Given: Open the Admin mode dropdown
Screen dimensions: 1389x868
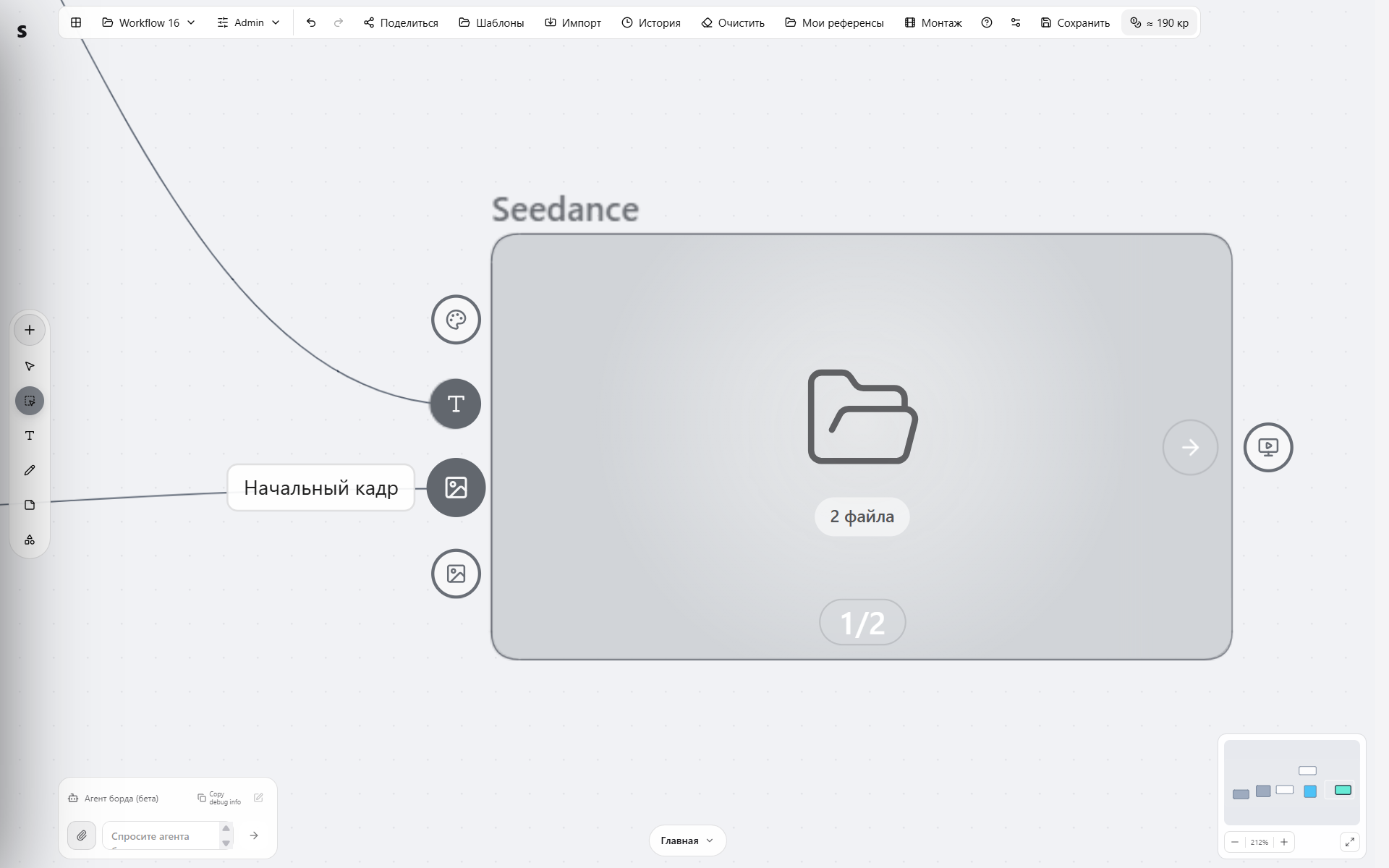Looking at the screenshot, I should pyautogui.click(x=248, y=22).
